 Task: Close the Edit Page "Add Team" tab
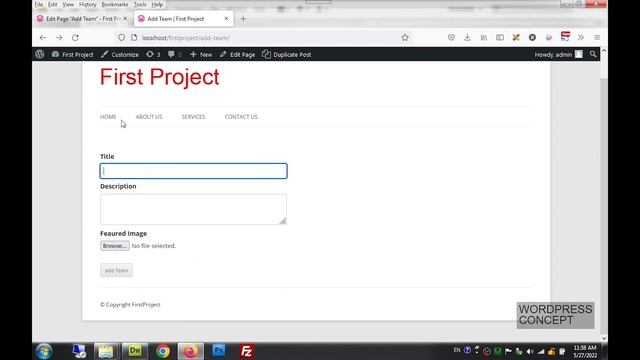[x=125, y=19]
